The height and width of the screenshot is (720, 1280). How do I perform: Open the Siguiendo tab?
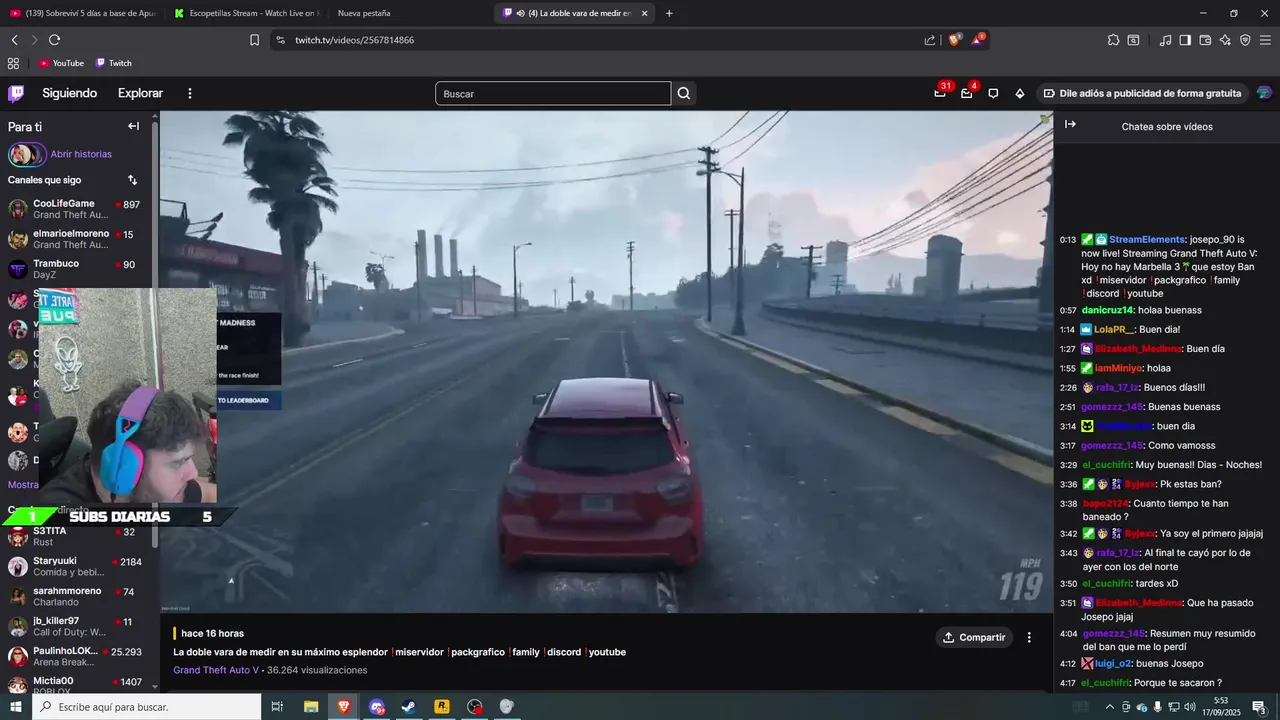point(69,93)
